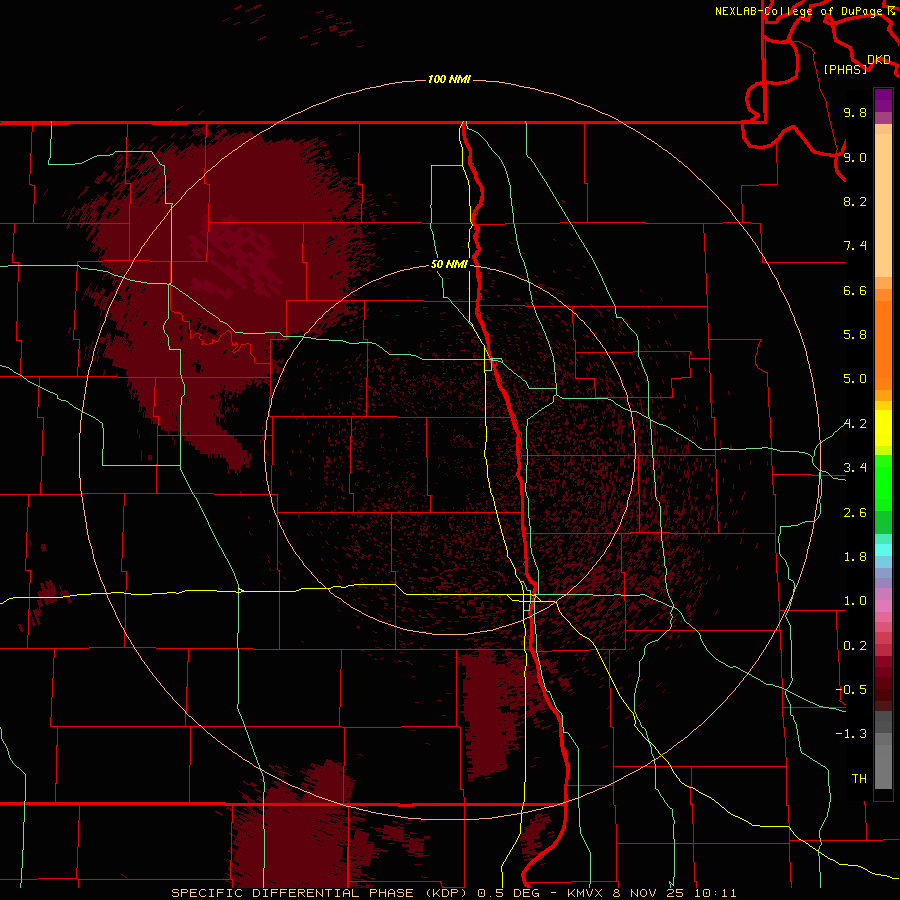Click the -0.5 legend value
Viewport: 900px width, 900px height.
point(851,690)
